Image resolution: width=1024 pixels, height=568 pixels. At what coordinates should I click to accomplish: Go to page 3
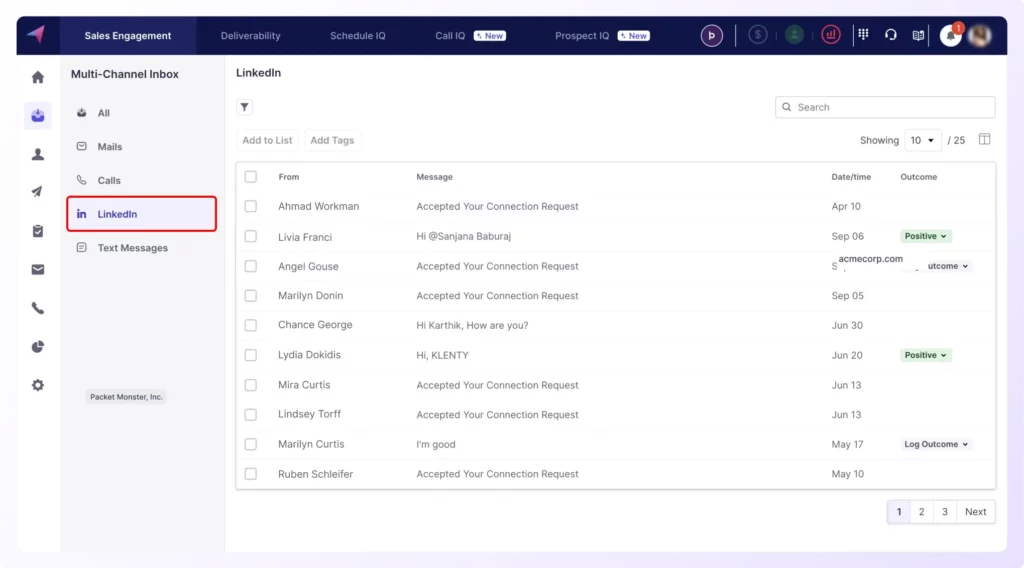click(944, 512)
